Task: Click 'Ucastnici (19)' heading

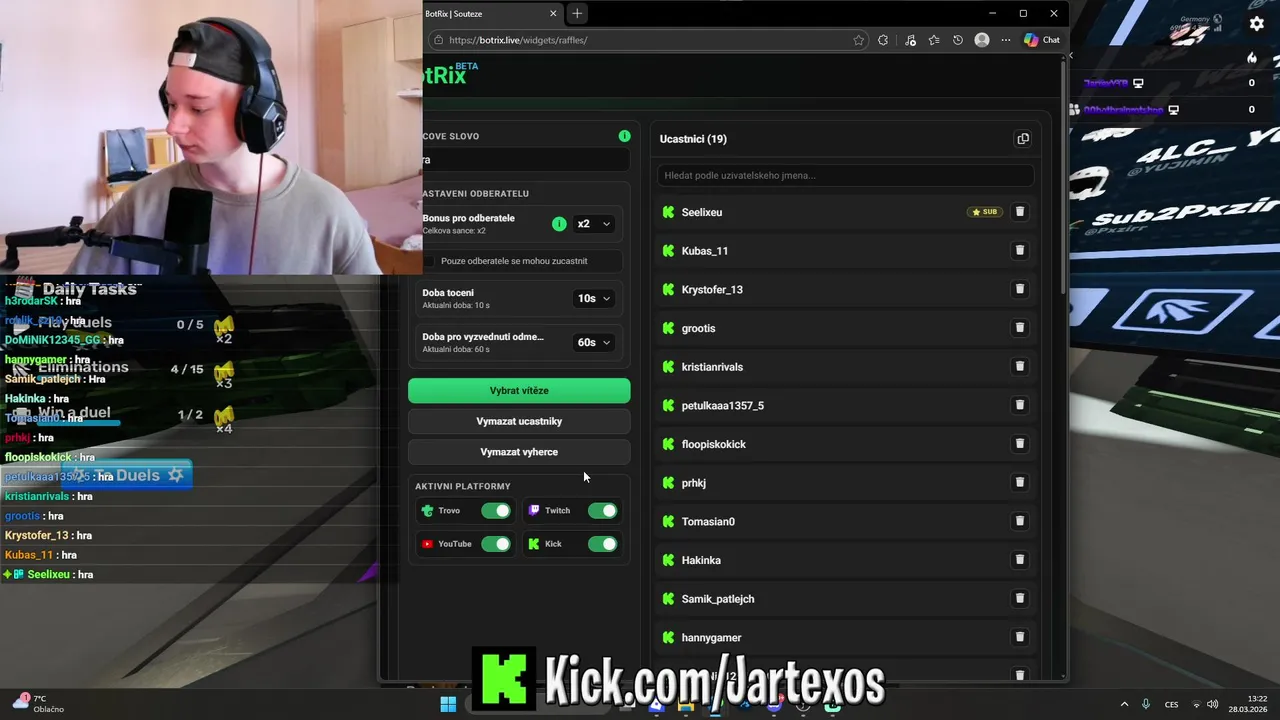Action: pos(693,139)
